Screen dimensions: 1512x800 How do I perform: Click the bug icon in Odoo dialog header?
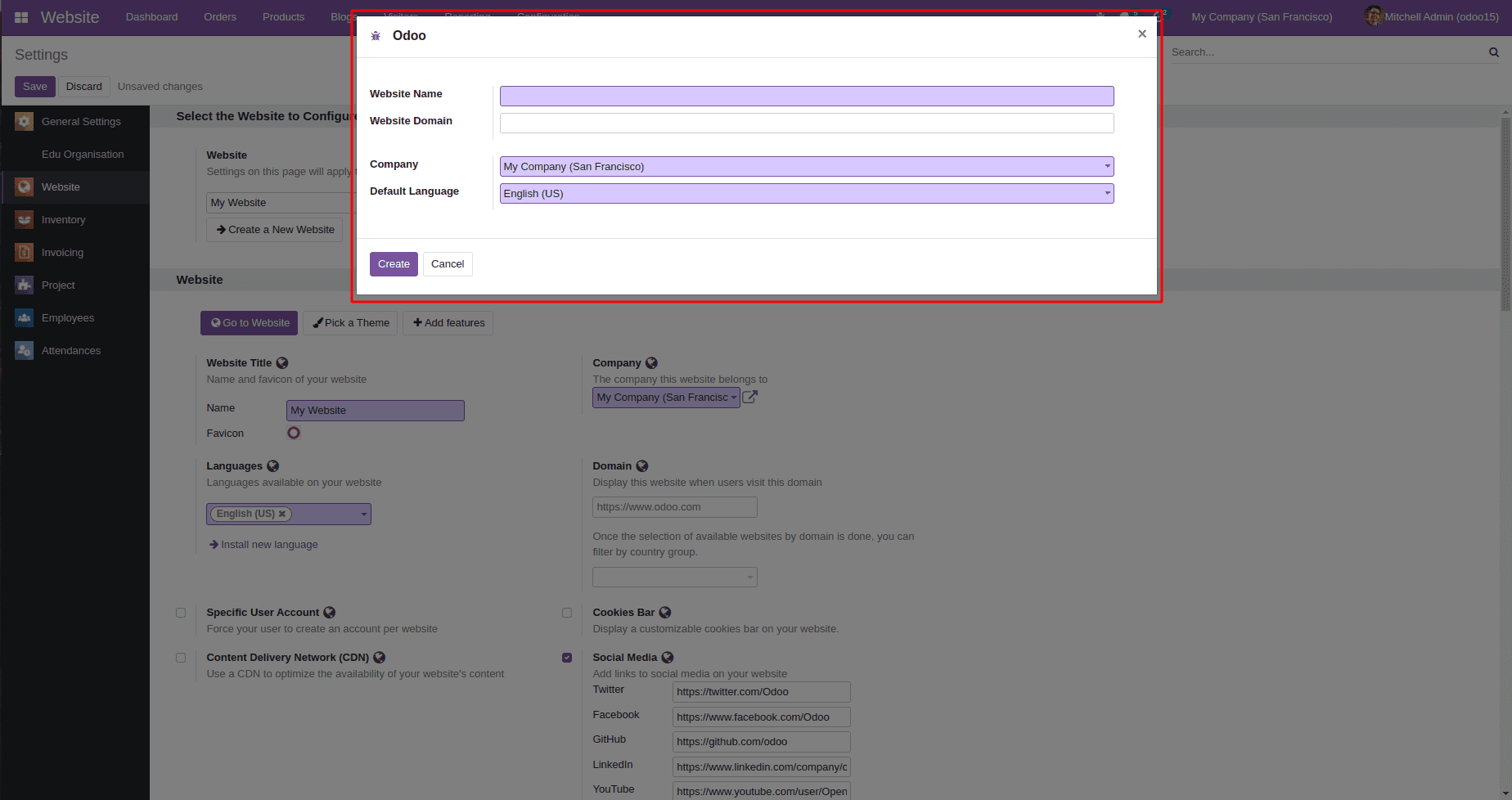tap(376, 36)
